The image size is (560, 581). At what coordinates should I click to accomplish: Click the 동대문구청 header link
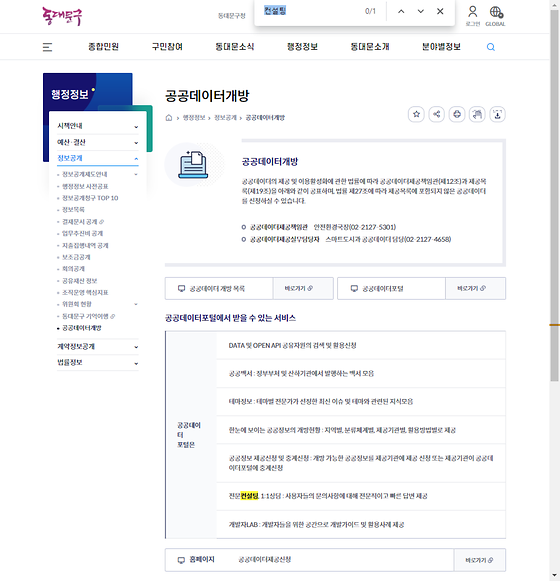click(232, 16)
